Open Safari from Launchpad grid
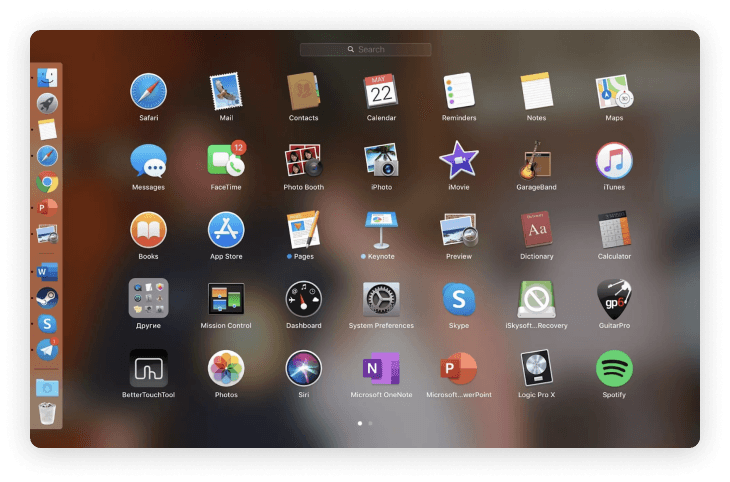This screenshot has height=482, width=730. [148, 91]
